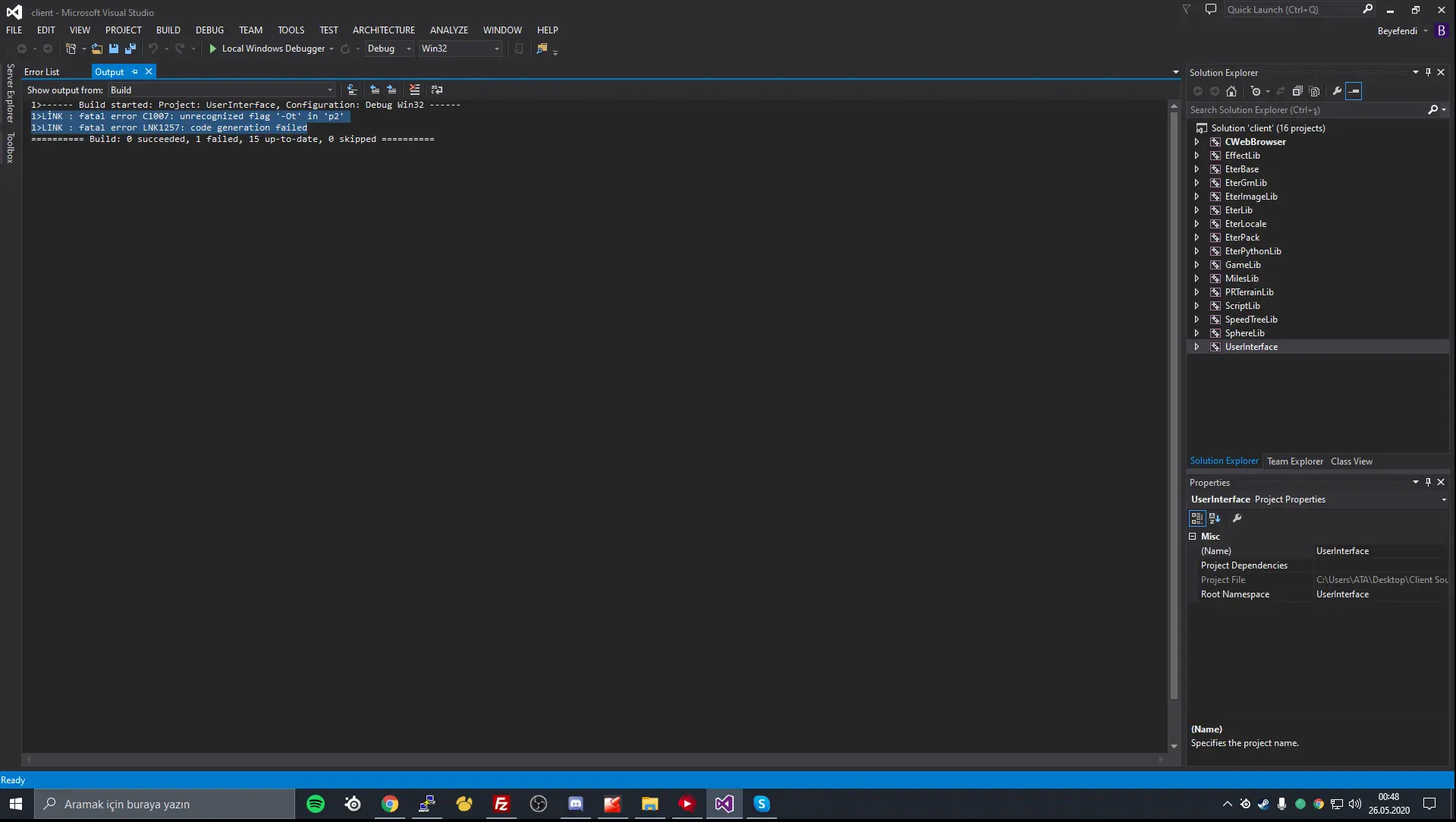Open the Win32 platform dropdown

point(461,49)
